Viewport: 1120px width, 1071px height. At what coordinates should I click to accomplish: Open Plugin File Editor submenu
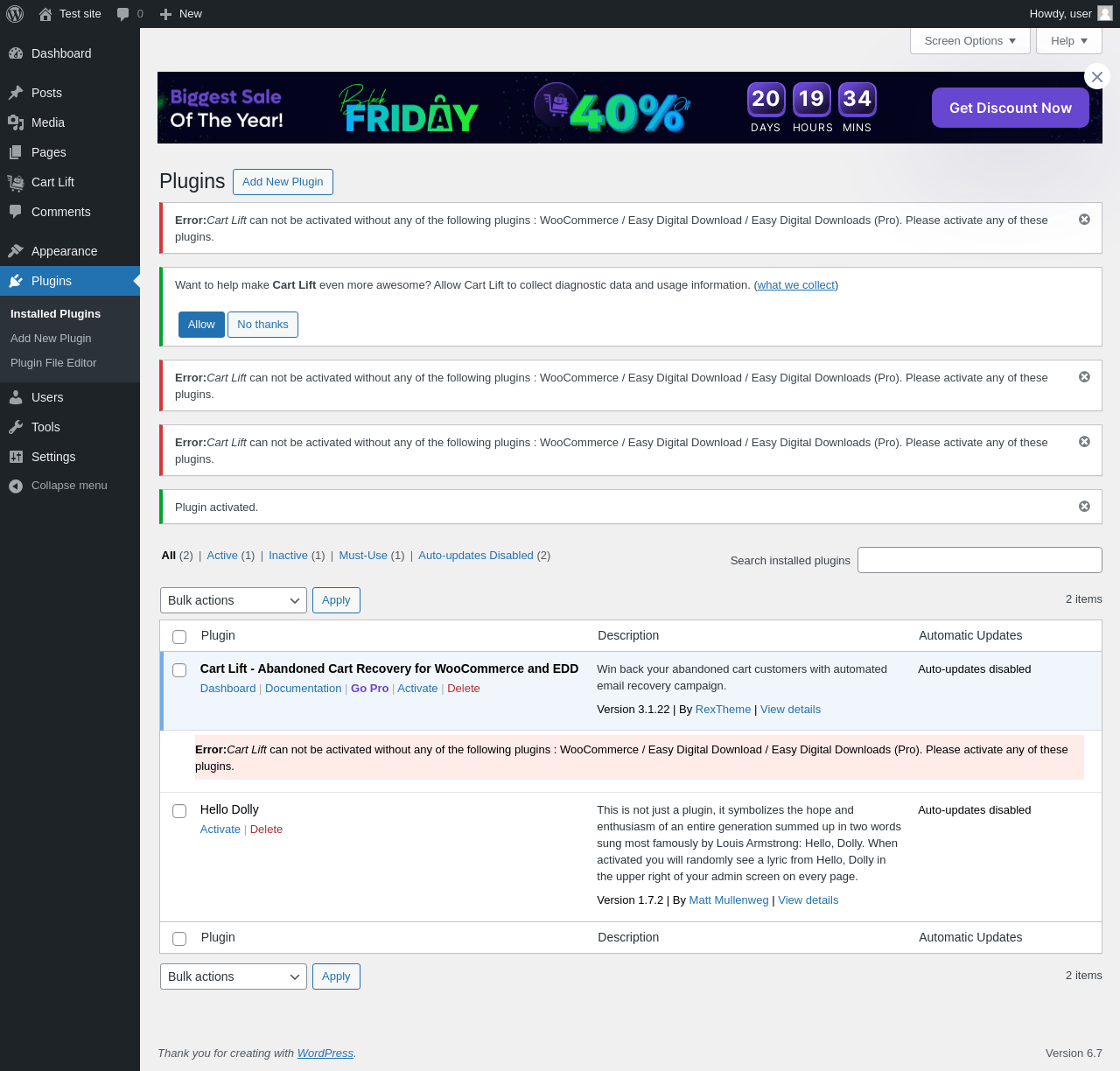click(53, 363)
